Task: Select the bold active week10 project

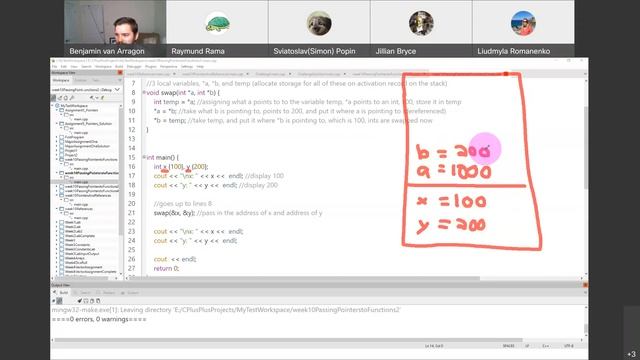Action: (92, 173)
